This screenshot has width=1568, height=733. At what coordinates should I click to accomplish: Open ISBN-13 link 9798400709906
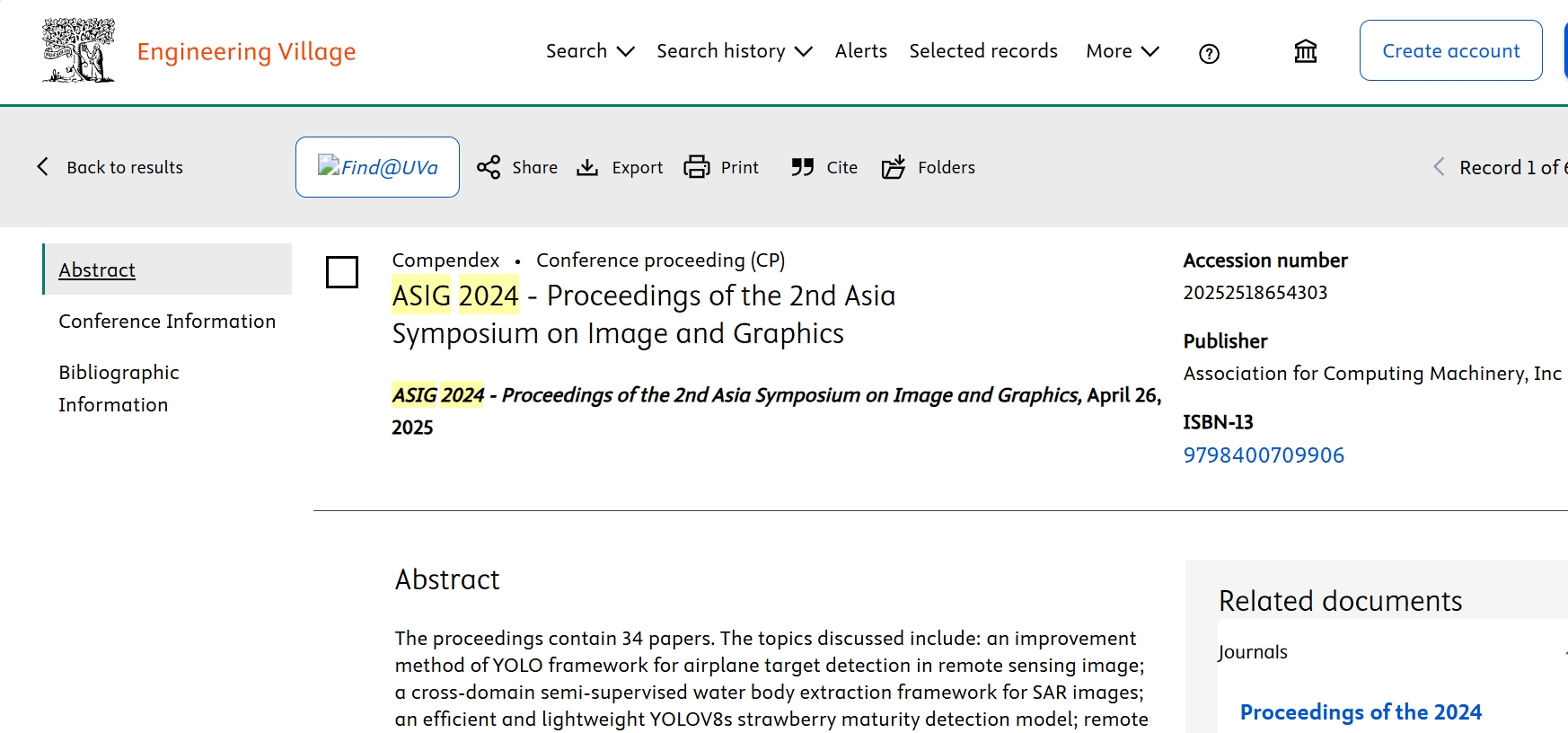point(1264,455)
